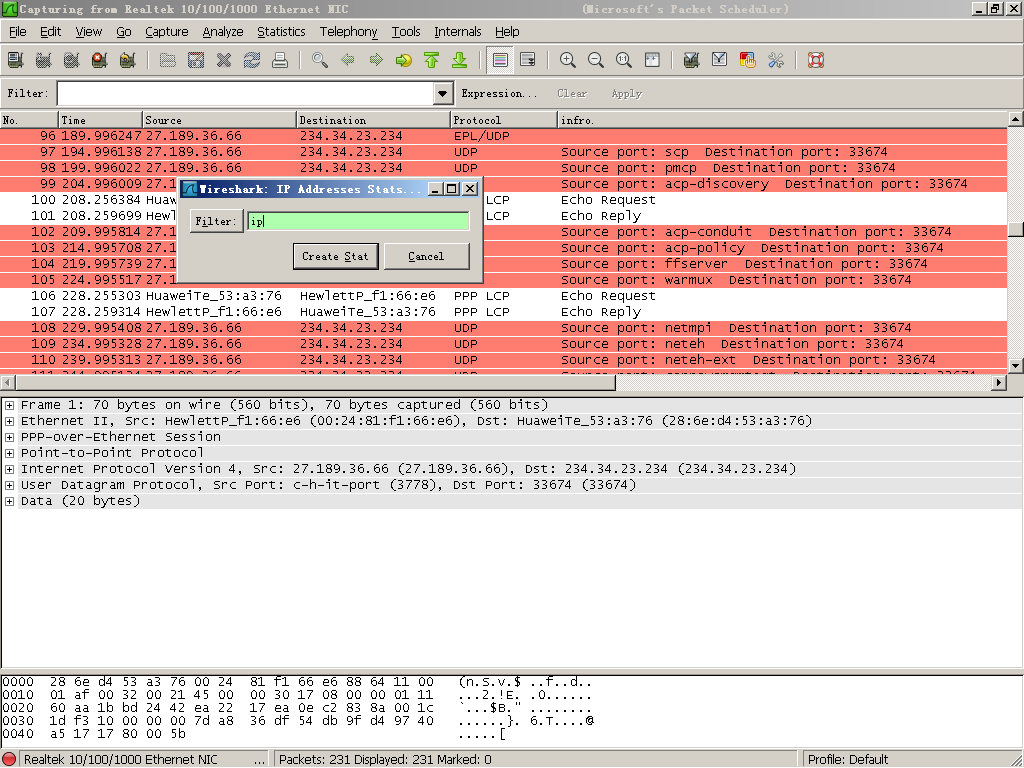Image resolution: width=1024 pixels, height=768 pixels.
Task: Click packet list horizontal scrollbar thumb
Action: coord(315,383)
